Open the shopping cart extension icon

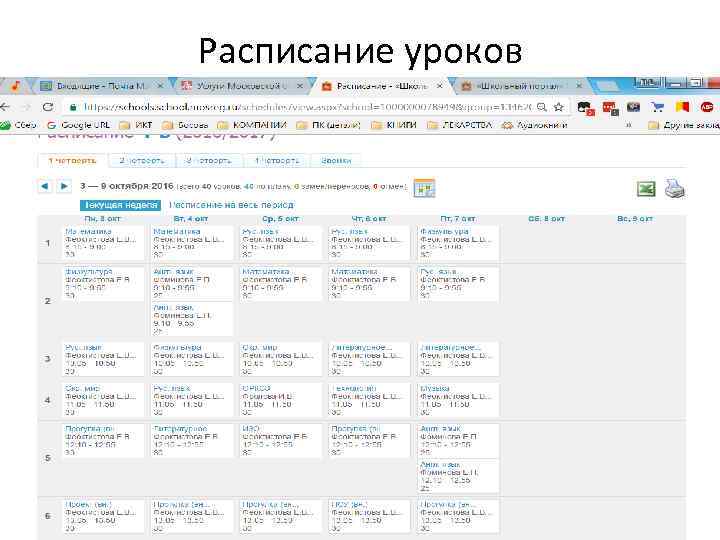click(x=658, y=107)
